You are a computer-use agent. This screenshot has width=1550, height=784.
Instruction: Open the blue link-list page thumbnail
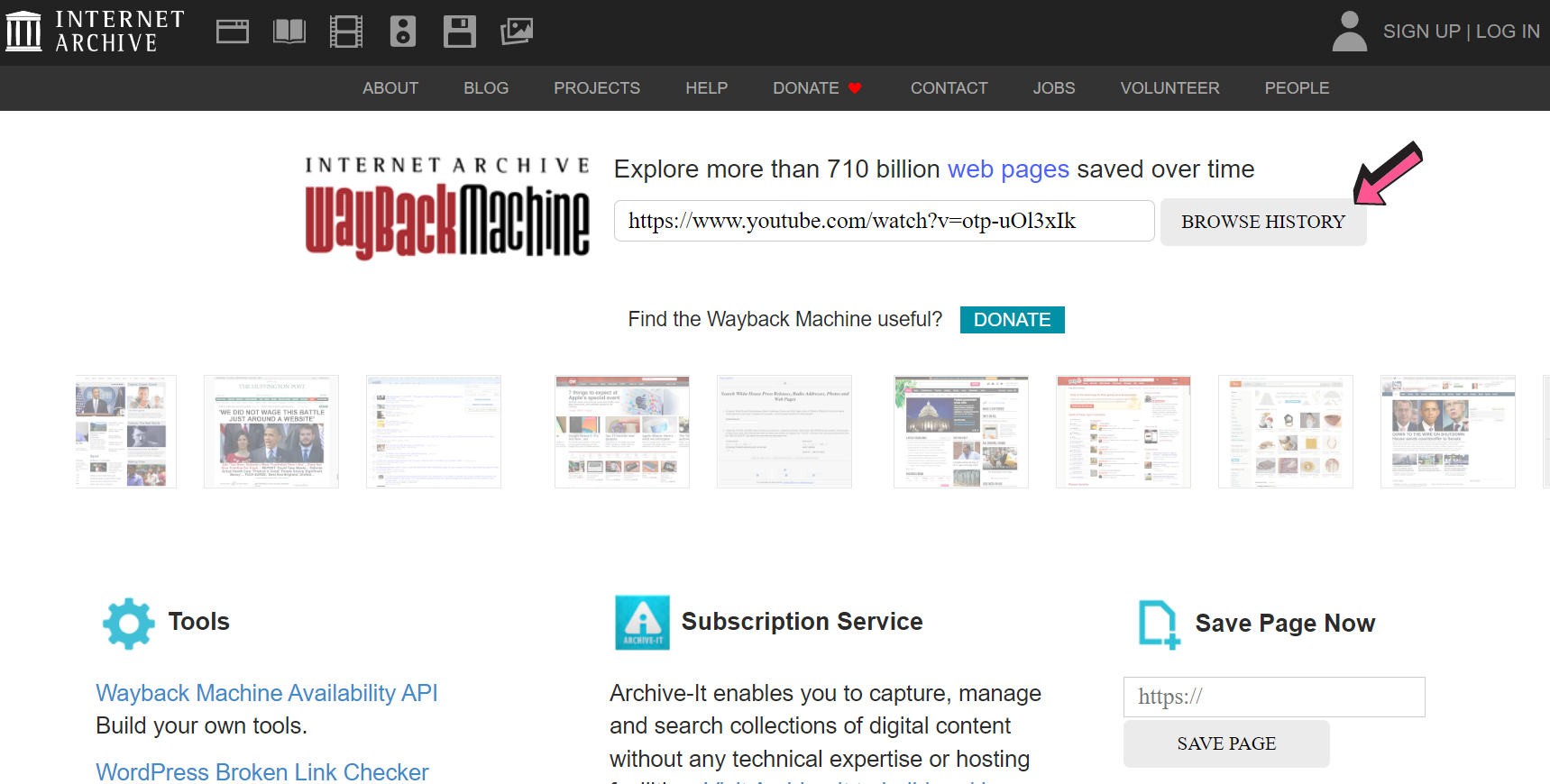[x=434, y=432]
